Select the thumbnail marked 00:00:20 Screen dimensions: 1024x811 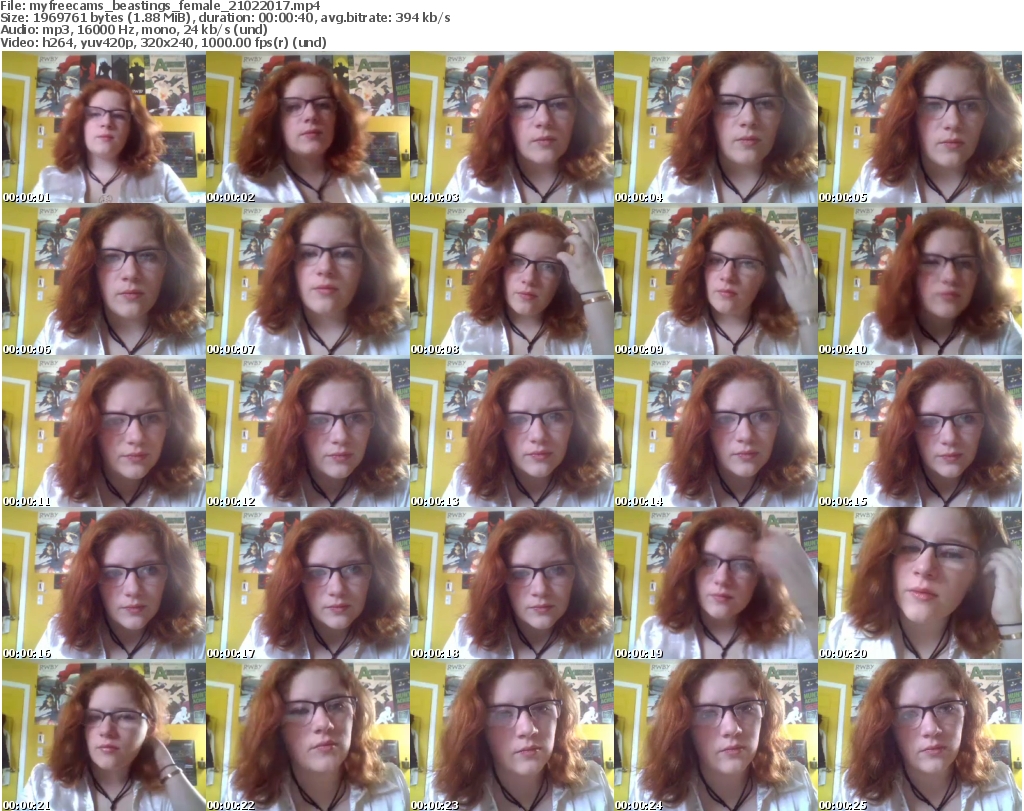pyautogui.click(x=920, y=584)
